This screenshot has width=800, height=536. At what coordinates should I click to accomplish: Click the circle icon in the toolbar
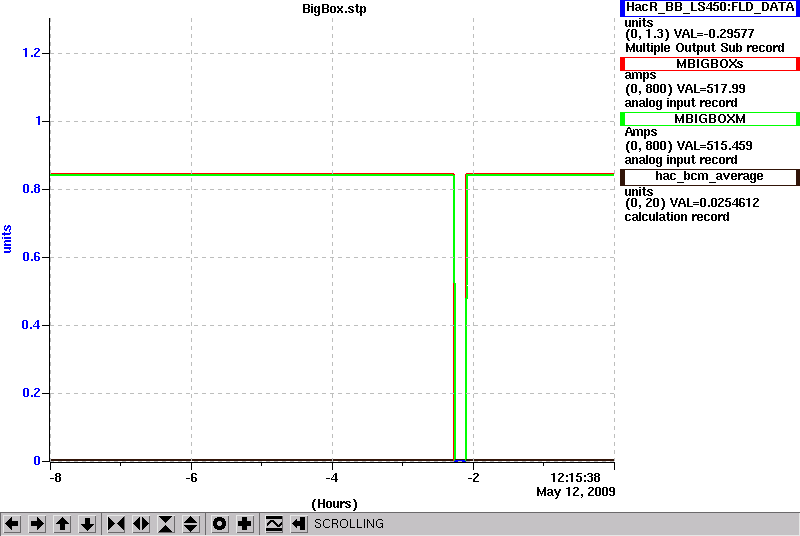coord(220,524)
